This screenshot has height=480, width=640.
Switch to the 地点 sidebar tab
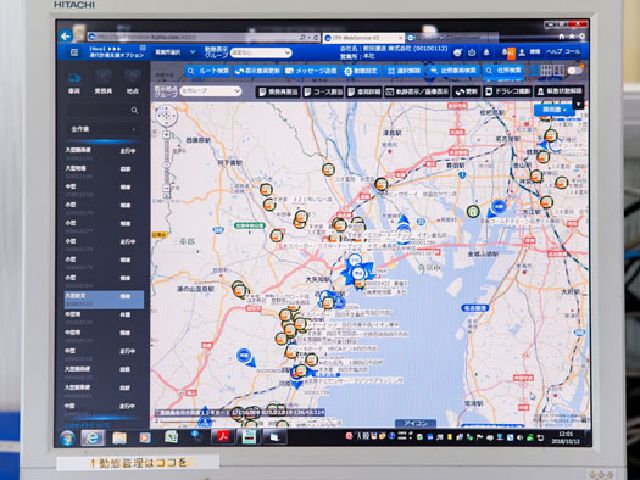[x=133, y=83]
